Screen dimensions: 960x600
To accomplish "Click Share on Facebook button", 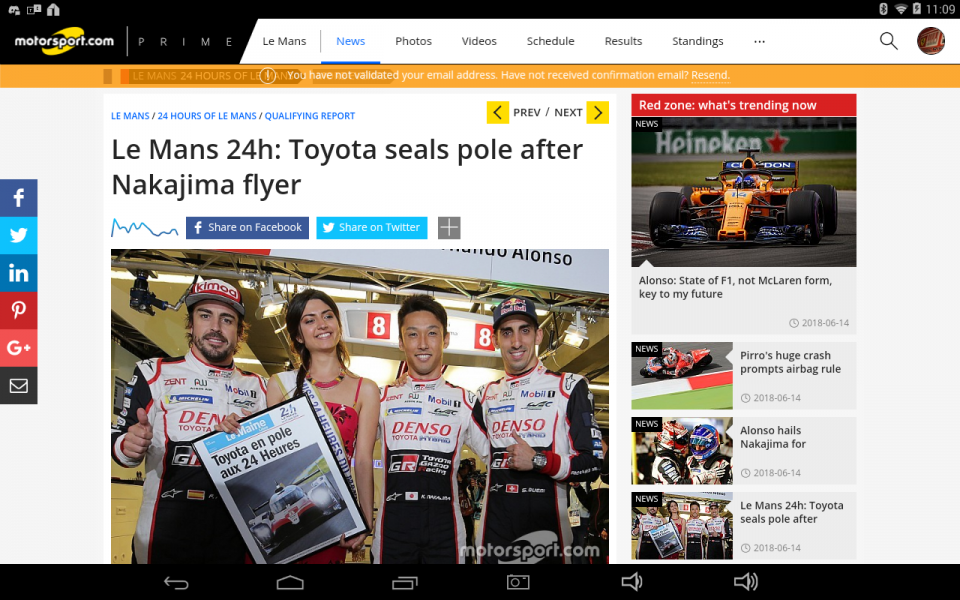I will coord(247,228).
